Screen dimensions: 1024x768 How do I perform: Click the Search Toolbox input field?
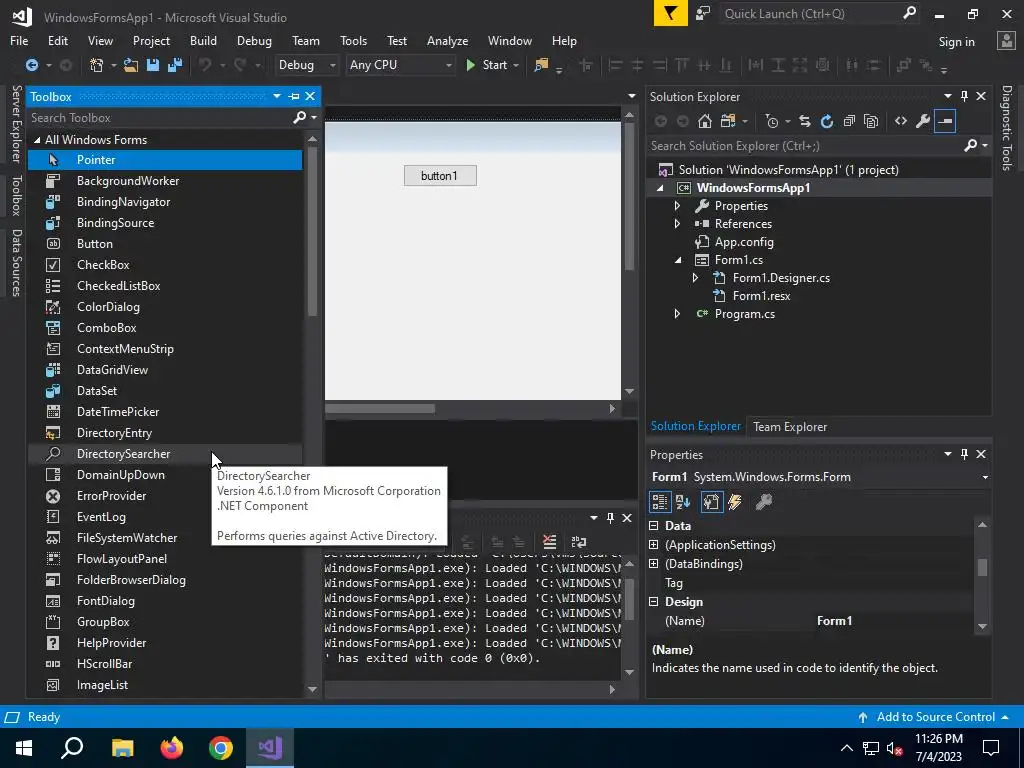click(159, 118)
